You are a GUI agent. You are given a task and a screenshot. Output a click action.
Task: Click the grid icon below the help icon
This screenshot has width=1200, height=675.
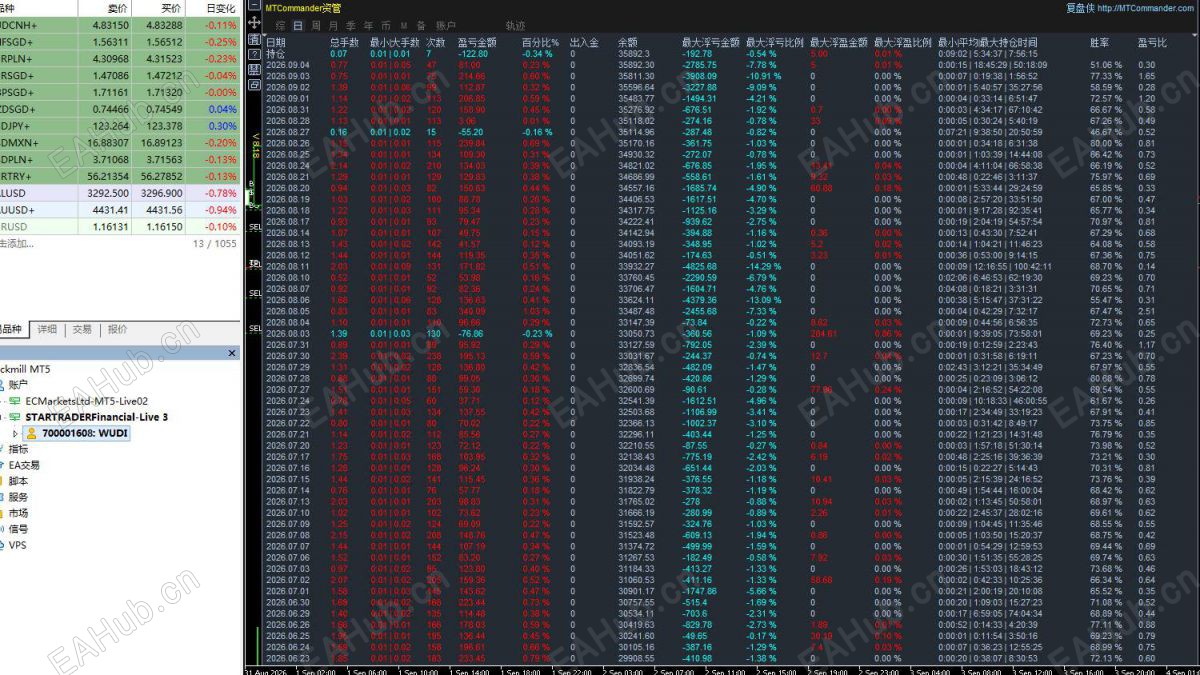coord(254,71)
